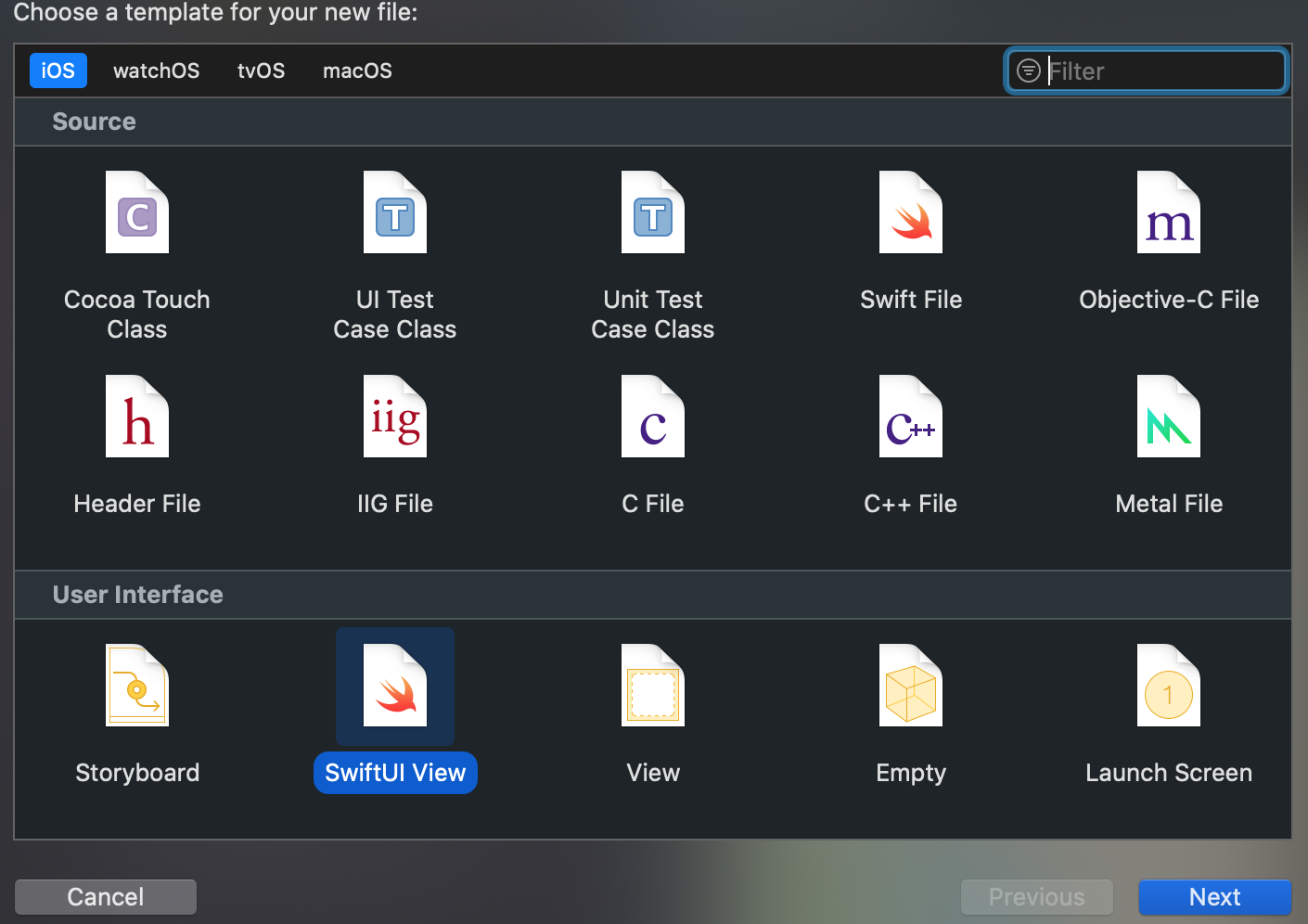Click the Previous button
The width and height of the screenshot is (1308, 924).
pyautogui.click(x=1037, y=897)
